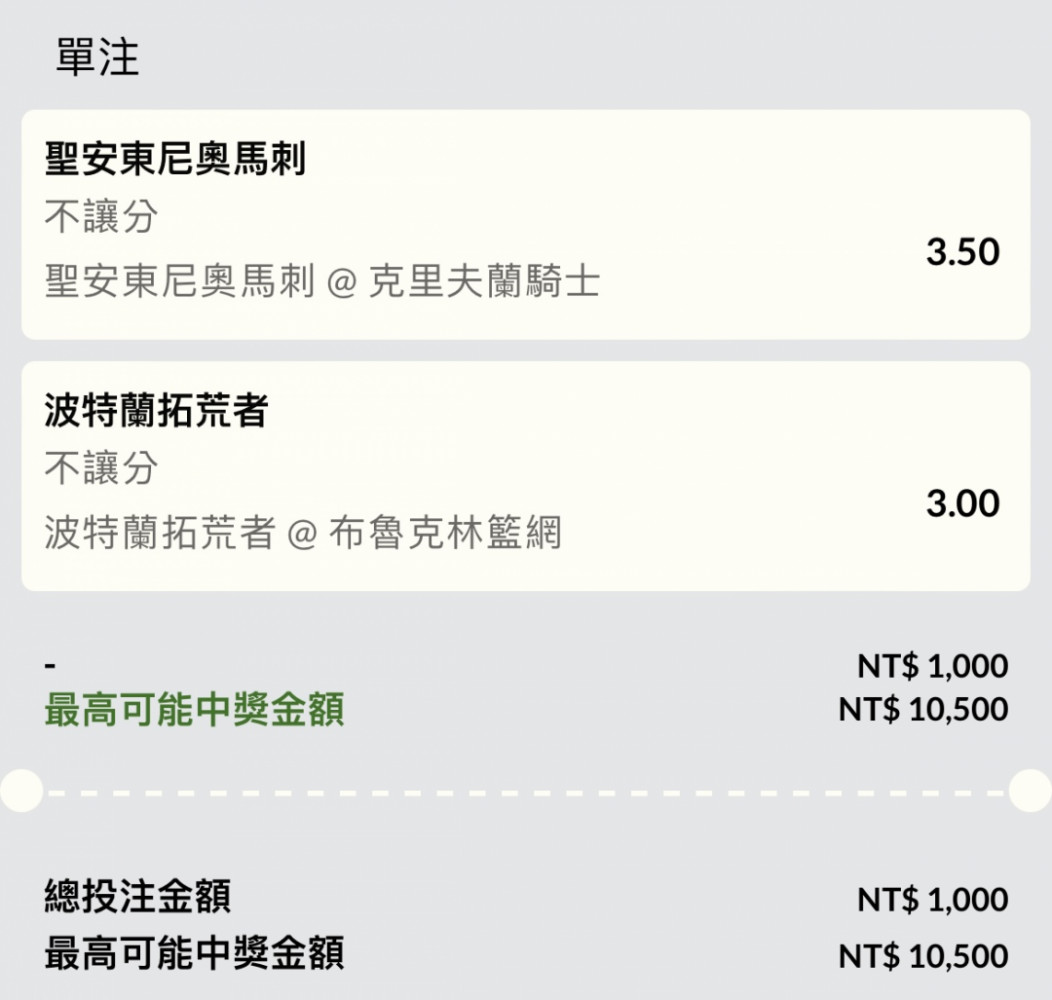Click matchup 波特蘭拓荒者 @ 布魯克林籃網
This screenshot has height=1000, width=1052.
pos(303,532)
